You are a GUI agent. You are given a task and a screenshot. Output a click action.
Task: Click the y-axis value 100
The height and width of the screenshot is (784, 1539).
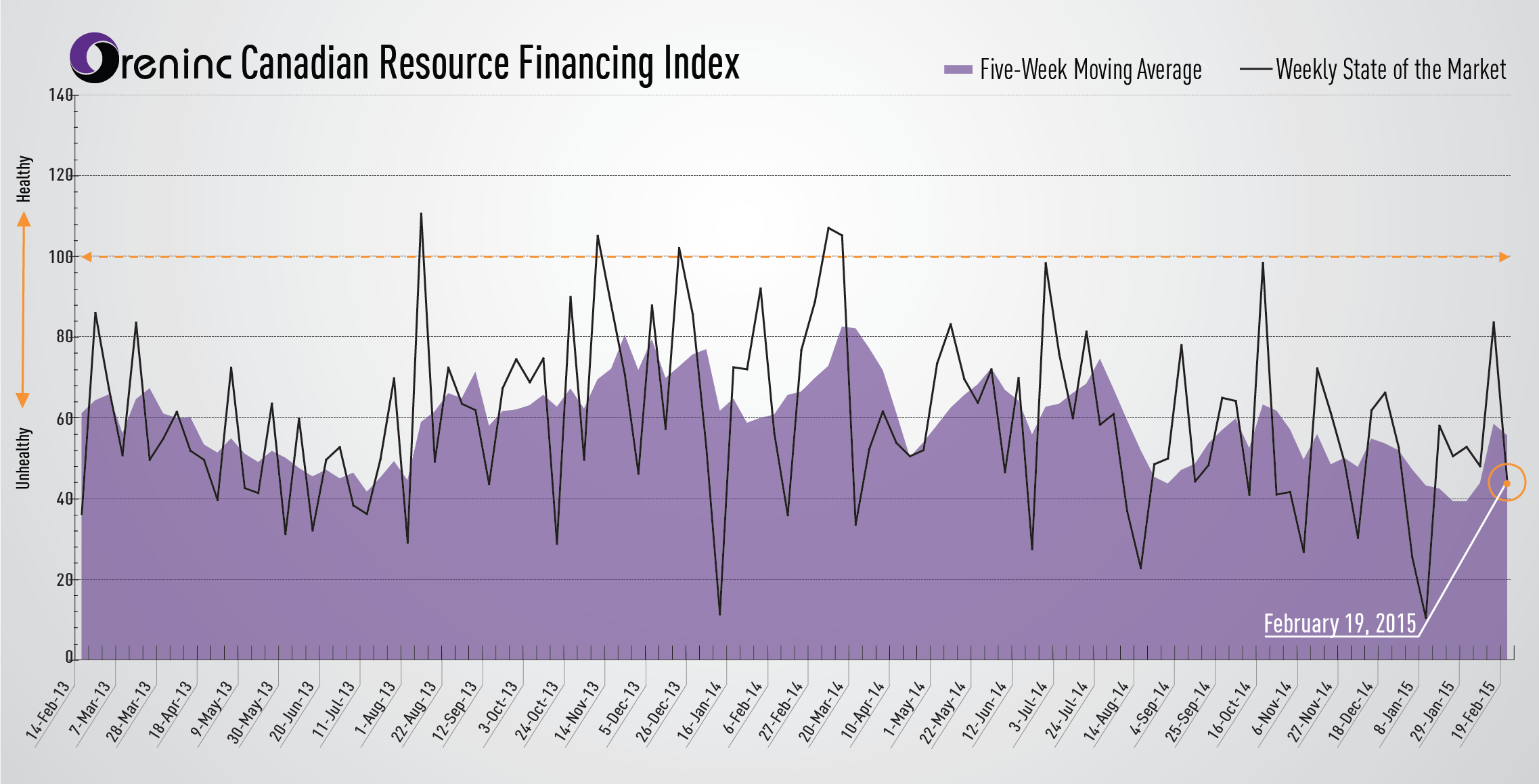60,256
